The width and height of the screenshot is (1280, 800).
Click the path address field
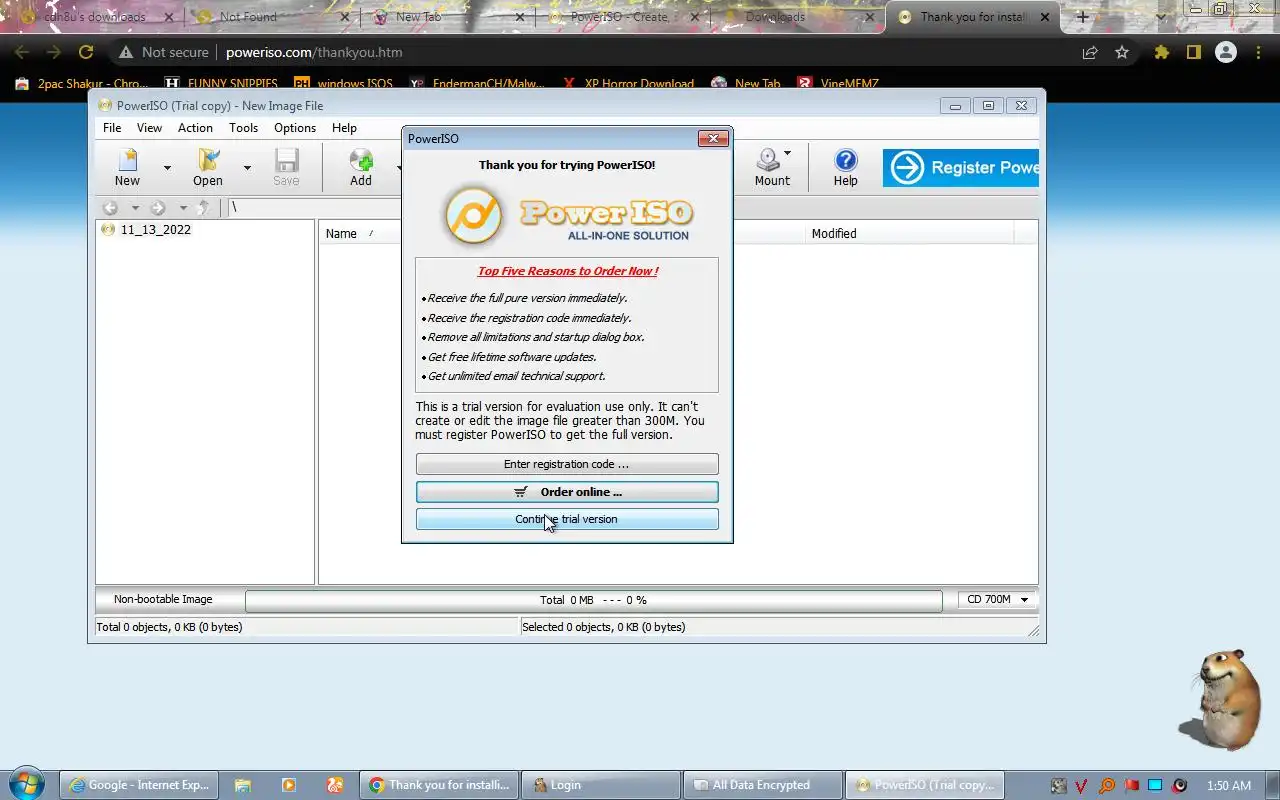[315, 208]
